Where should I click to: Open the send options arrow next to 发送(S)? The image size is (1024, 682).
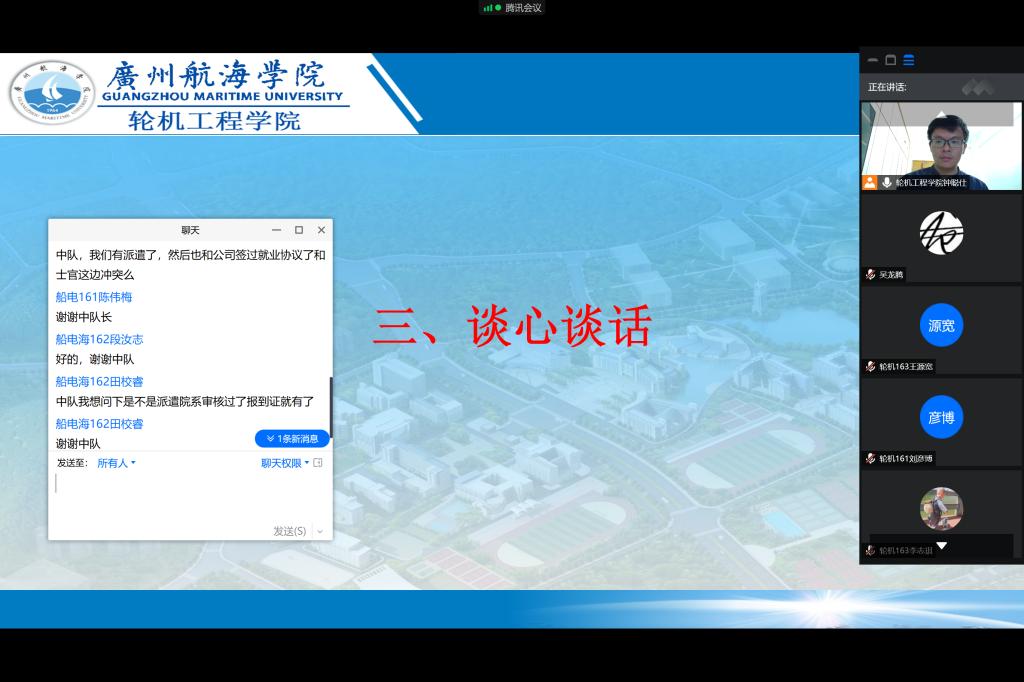(320, 531)
